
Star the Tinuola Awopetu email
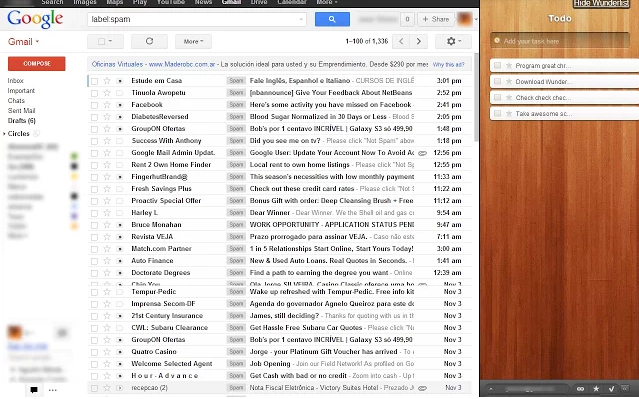coord(107,93)
